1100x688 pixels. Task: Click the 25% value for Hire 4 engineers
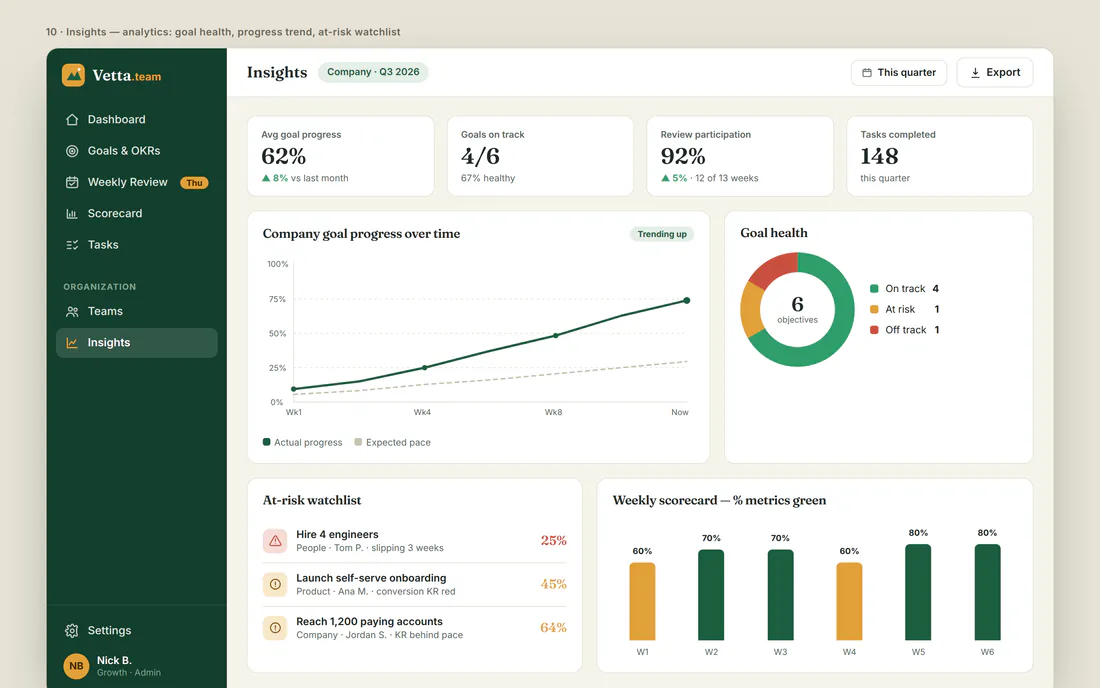click(x=554, y=541)
